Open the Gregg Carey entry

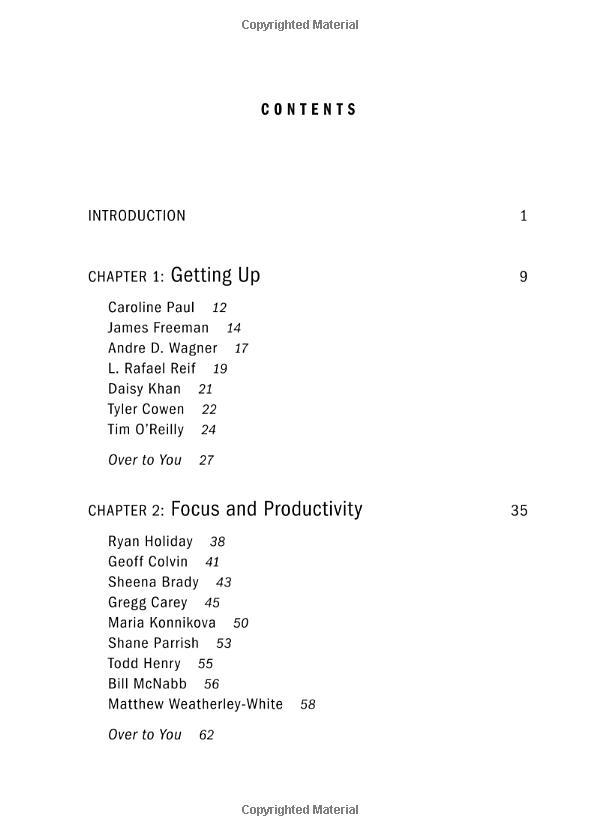point(148,603)
